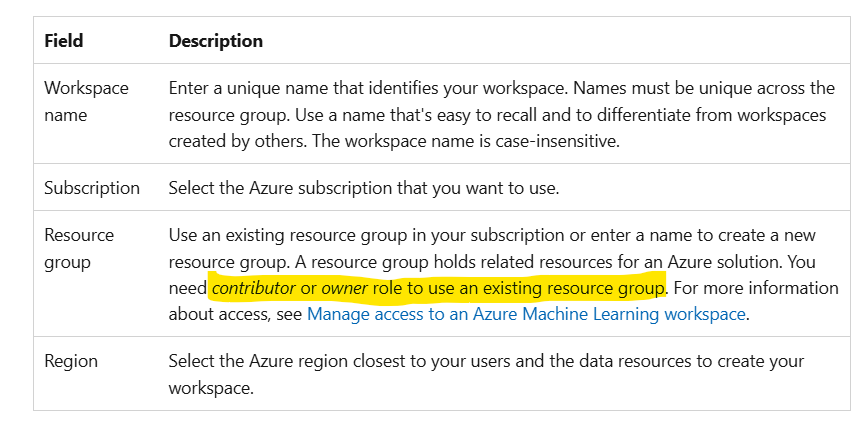Select the Resource group field cell

[79, 249]
